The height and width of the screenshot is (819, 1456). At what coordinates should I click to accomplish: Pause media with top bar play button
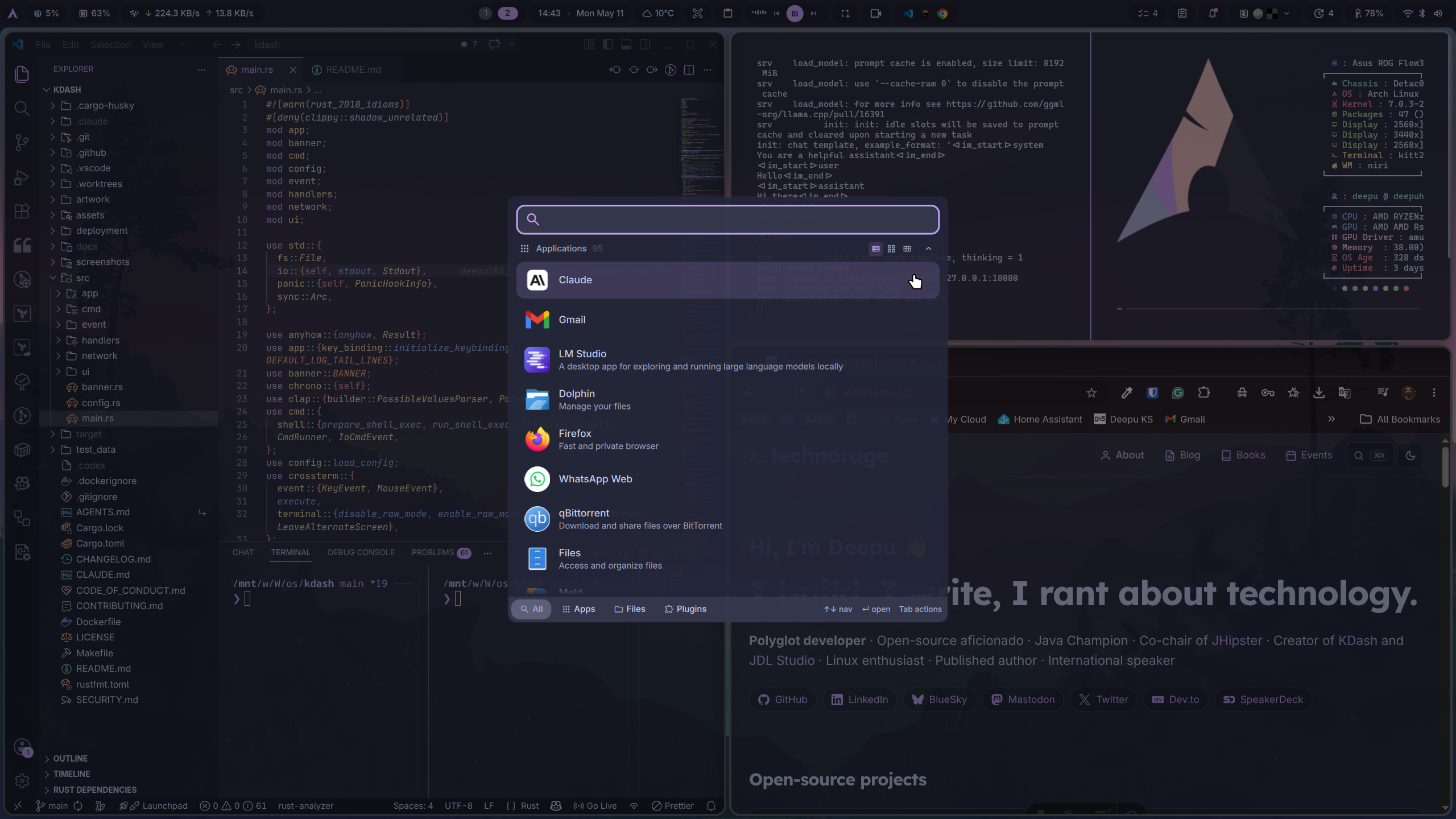point(795,13)
